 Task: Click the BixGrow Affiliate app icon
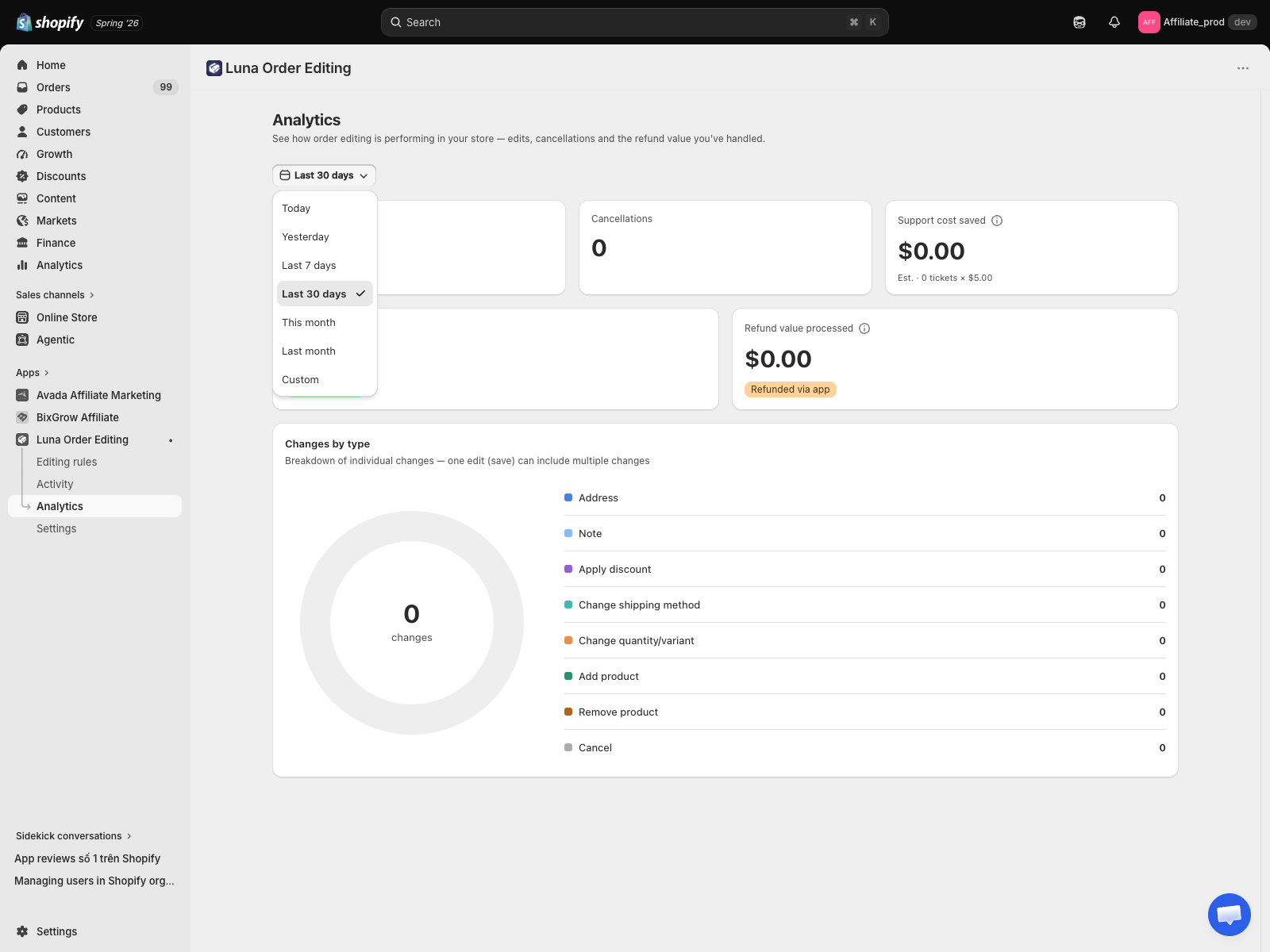(22, 417)
